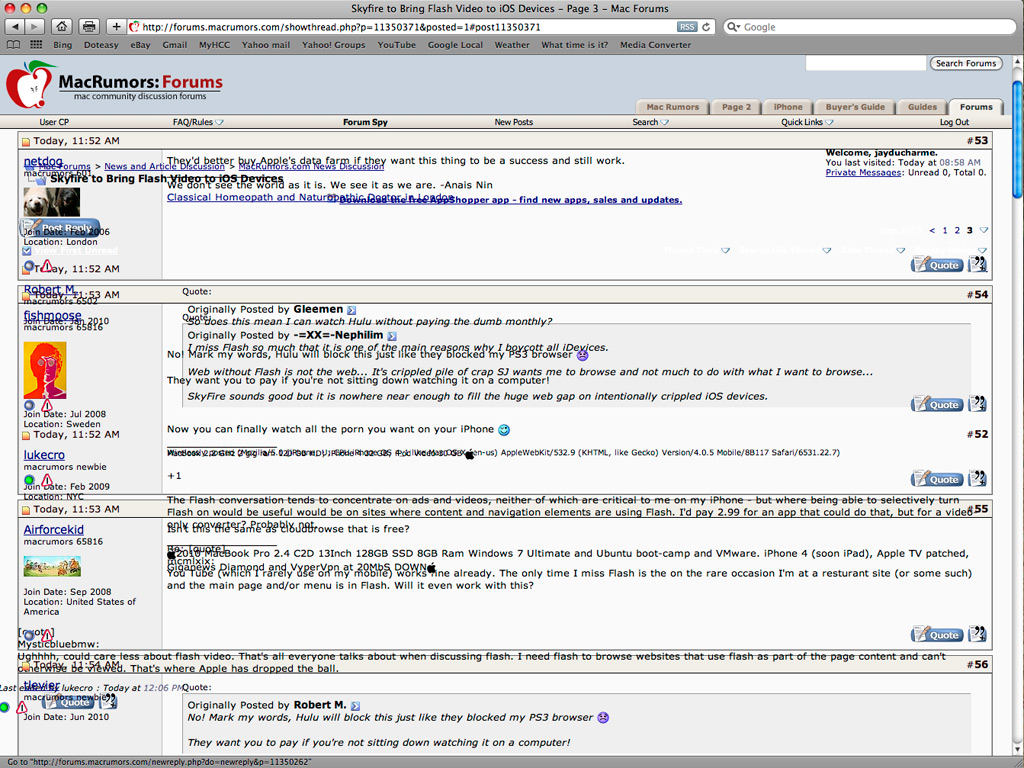Open New Posts in the navbar

point(513,122)
